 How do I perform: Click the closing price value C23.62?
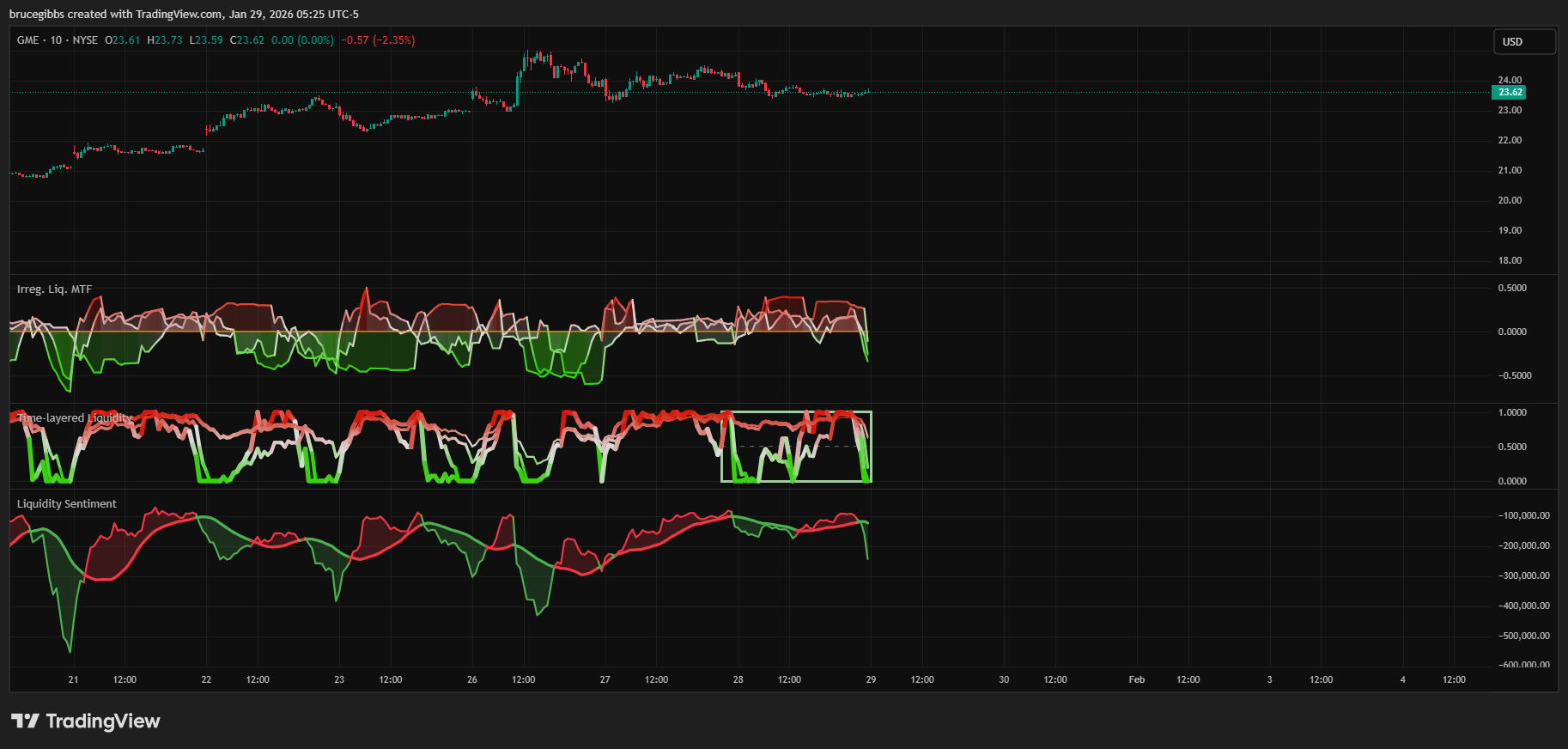click(x=247, y=40)
